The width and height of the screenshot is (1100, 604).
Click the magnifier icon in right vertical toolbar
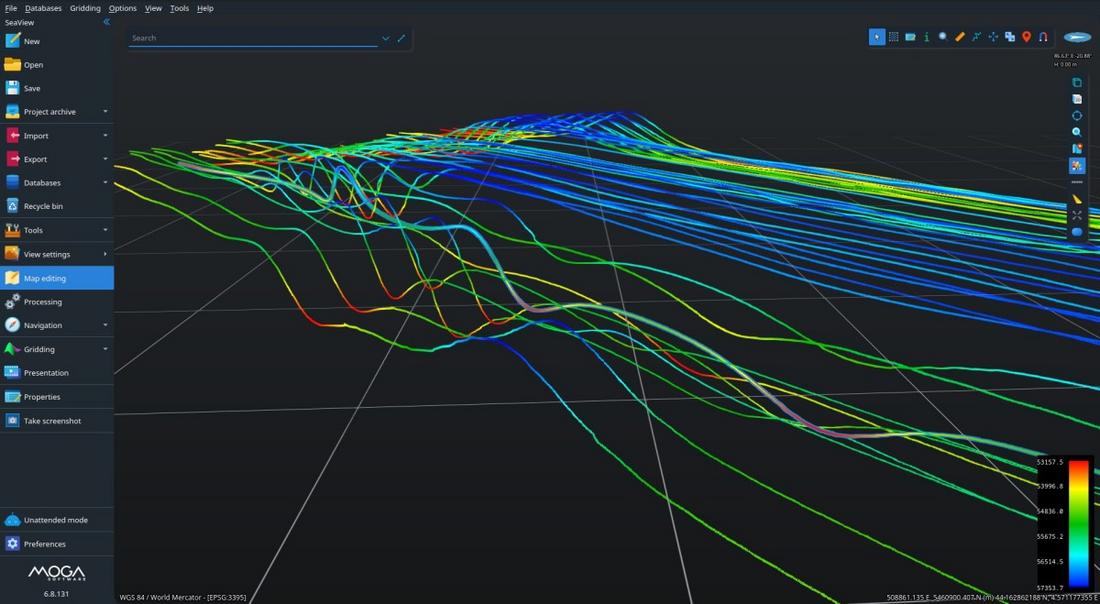pos(1077,132)
